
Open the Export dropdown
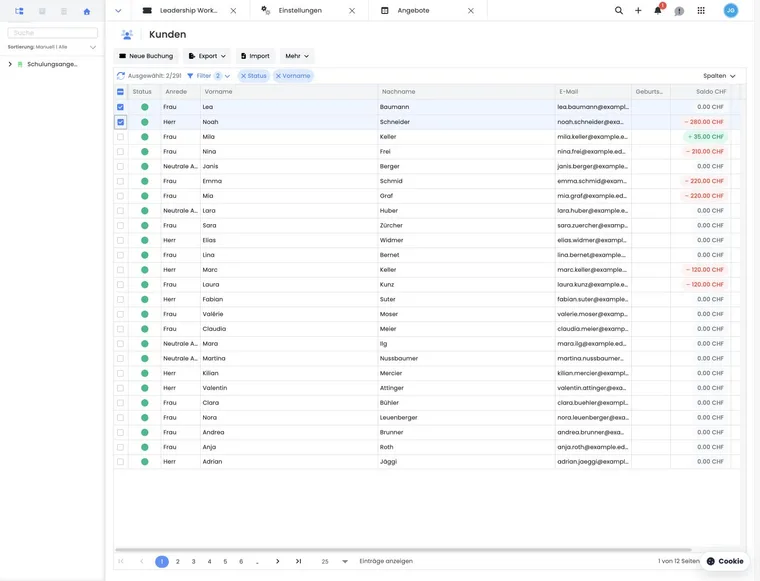[207, 56]
